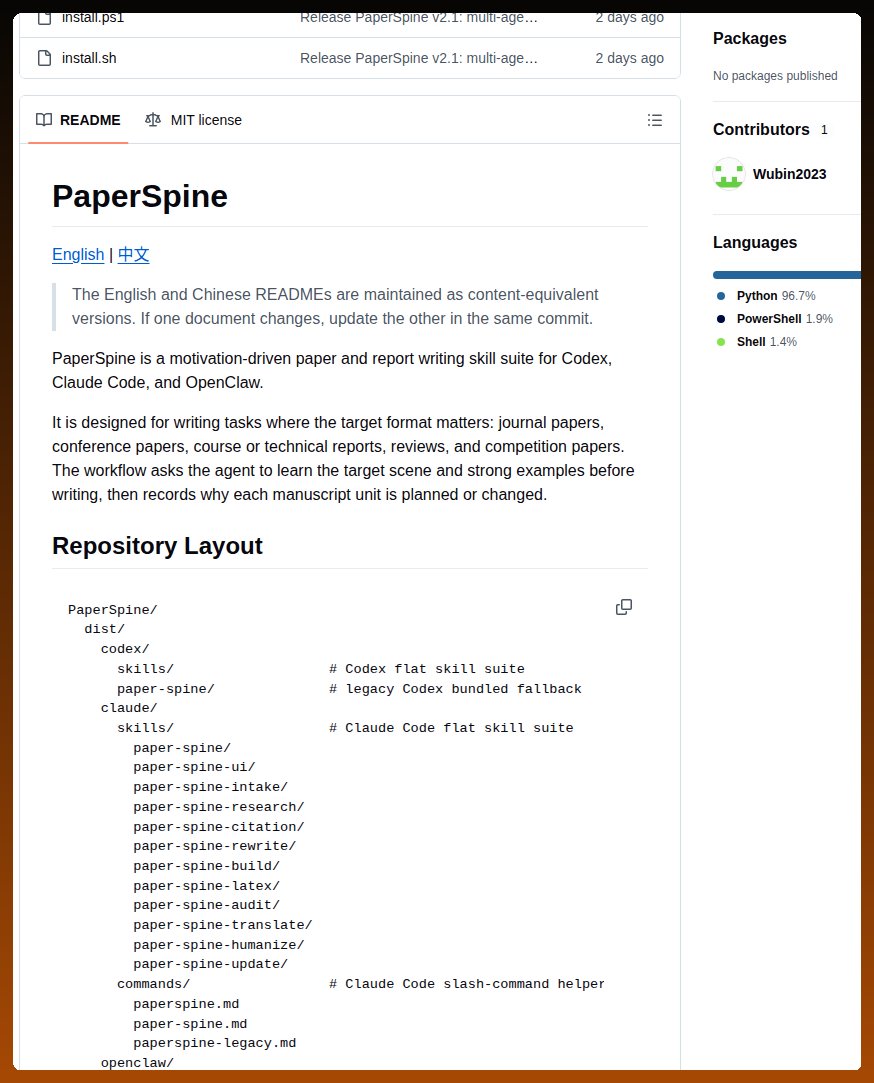Click the 'openclaw/' line in code block
The height and width of the screenshot is (1083, 874).
click(x=137, y=1062)
